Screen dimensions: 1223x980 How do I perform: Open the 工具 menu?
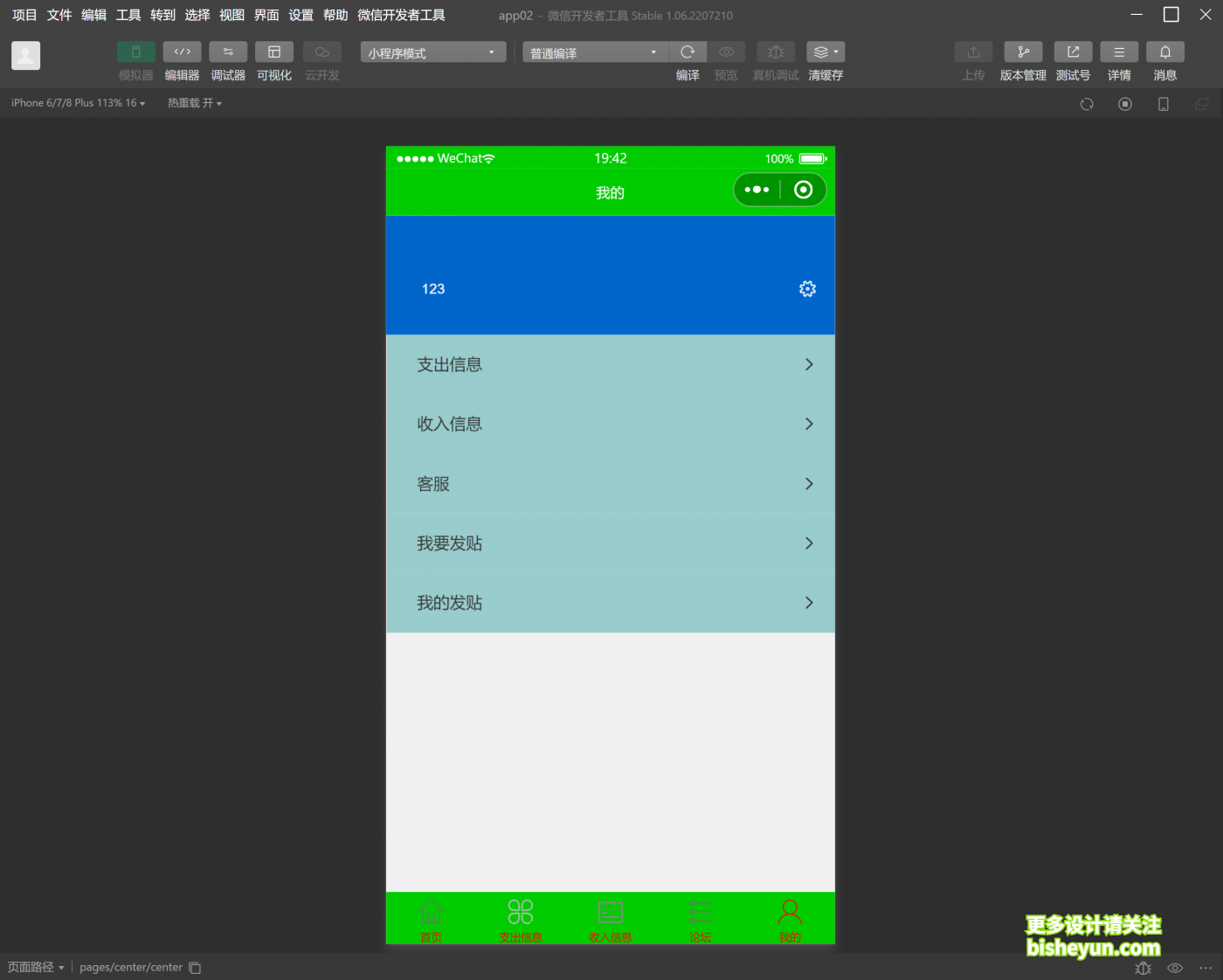[x=128, y=15]
